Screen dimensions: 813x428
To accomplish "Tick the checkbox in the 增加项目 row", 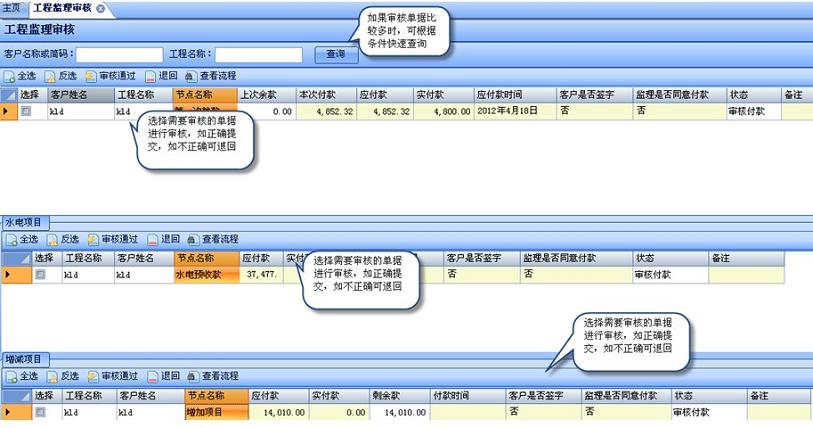I will (x=40, y=412).
